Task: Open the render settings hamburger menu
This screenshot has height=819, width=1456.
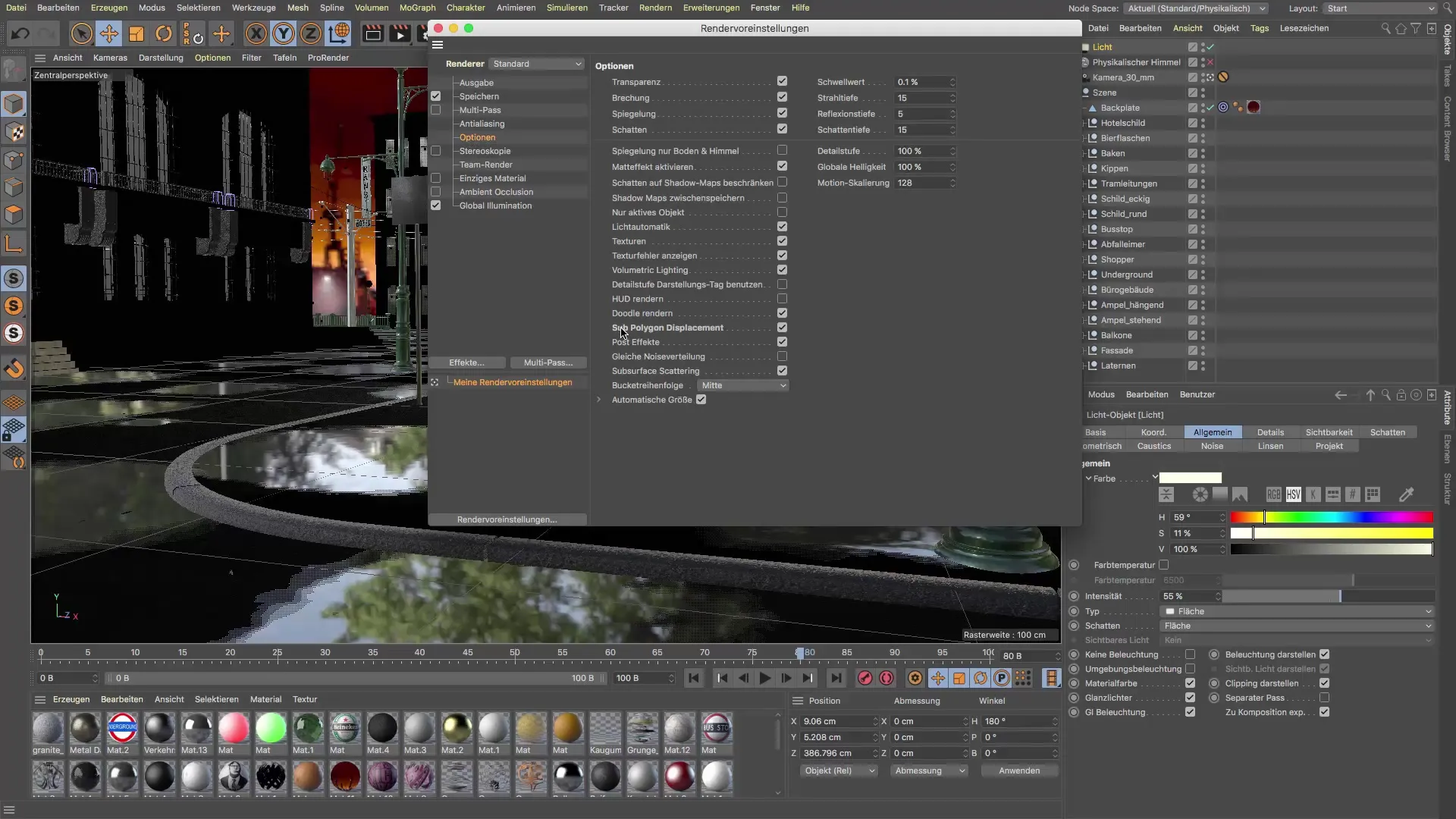Action: point(438,45)
